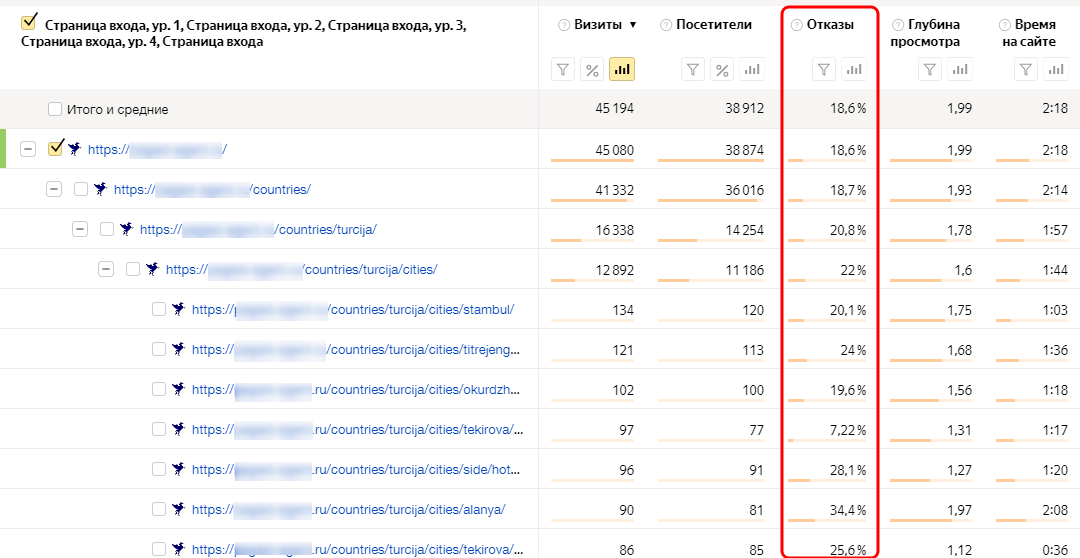Check the checkbox for the stambul row
This screenshot has width=1080, height=558.
point(159,309)
